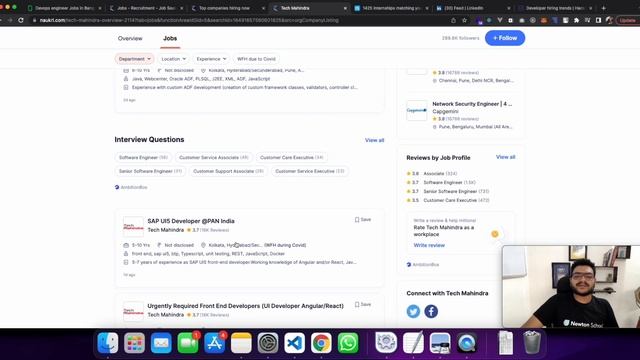Expand the Department filter dropdown
This screenshot has height=360, width=640.
click(x=134, y=59)
